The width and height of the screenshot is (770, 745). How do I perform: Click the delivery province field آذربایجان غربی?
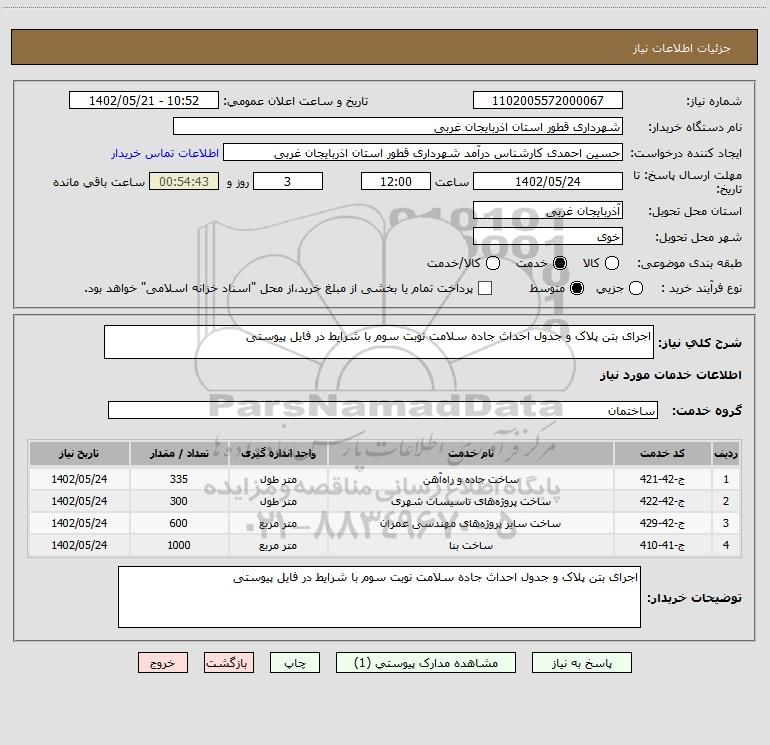(548, 211)
